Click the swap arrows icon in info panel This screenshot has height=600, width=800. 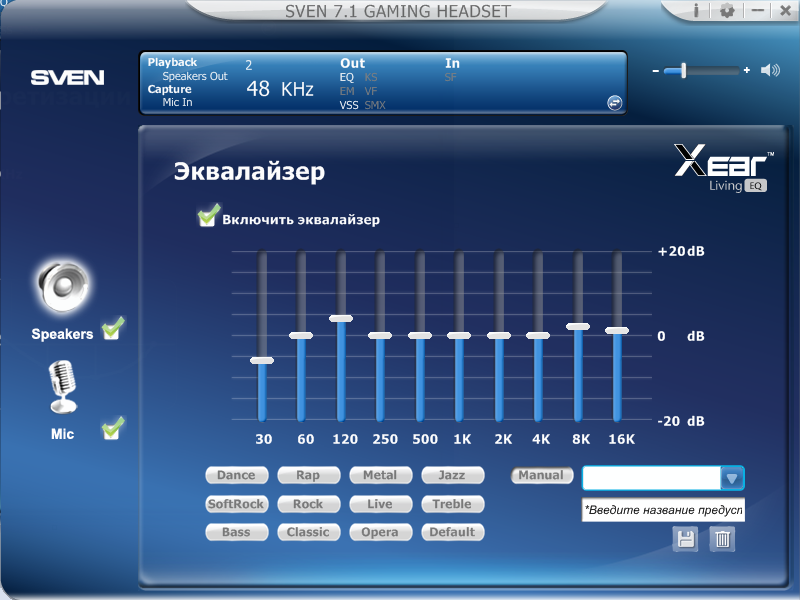click(x=614, y=103)
